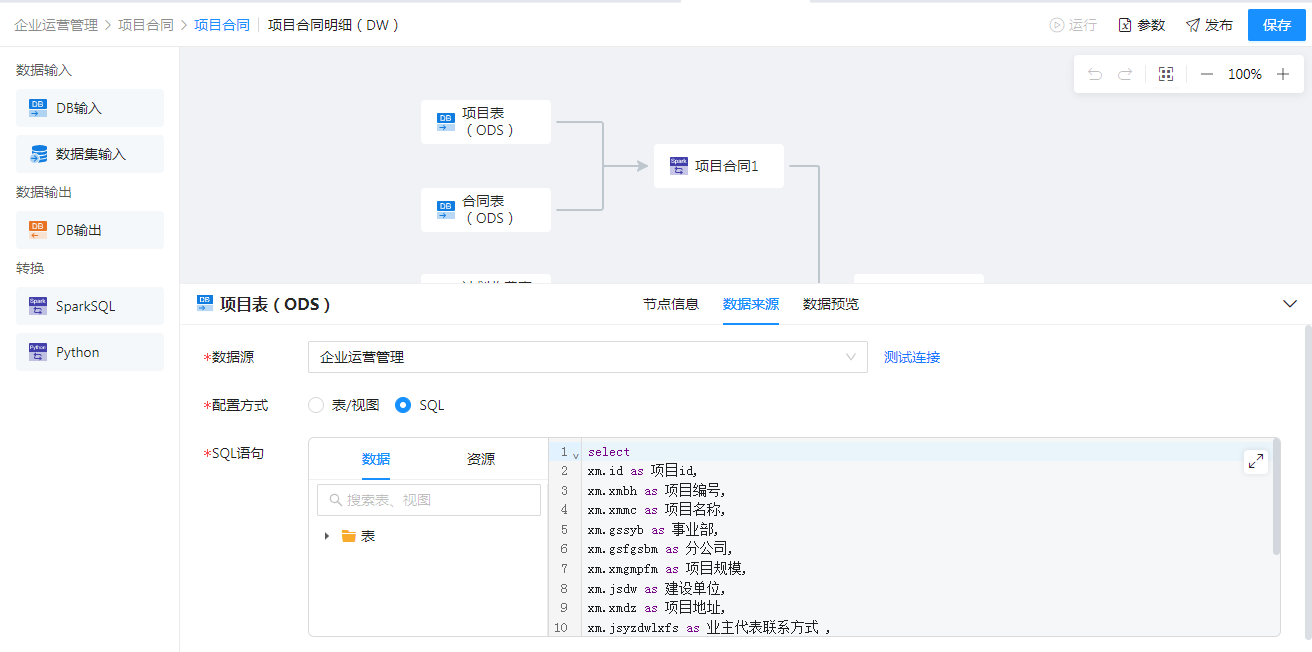1312x652 pixels.
Task: Expand the SQL editor to fullscreen
Action: pyautogui.click(x=1255, y=461)
